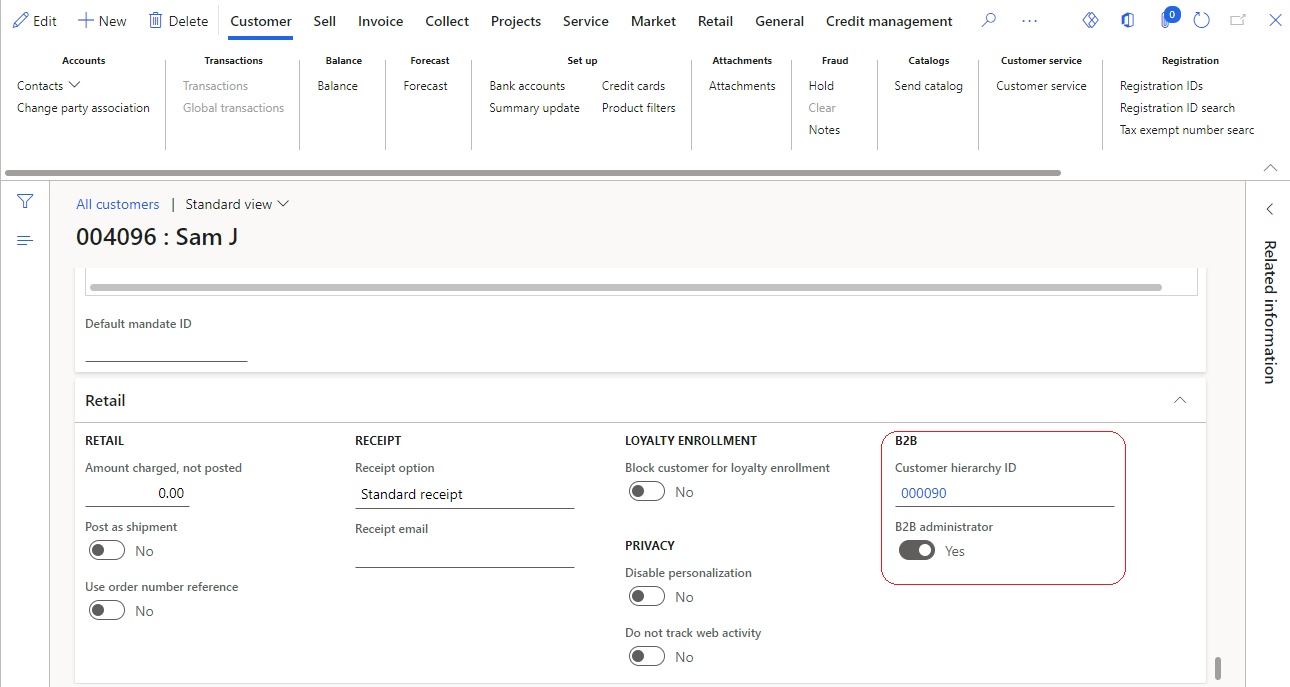The height and width of the screenshot is (687, 1290).
Task: Switch to the Retail ribbon tab
Action: coord(716,21)
